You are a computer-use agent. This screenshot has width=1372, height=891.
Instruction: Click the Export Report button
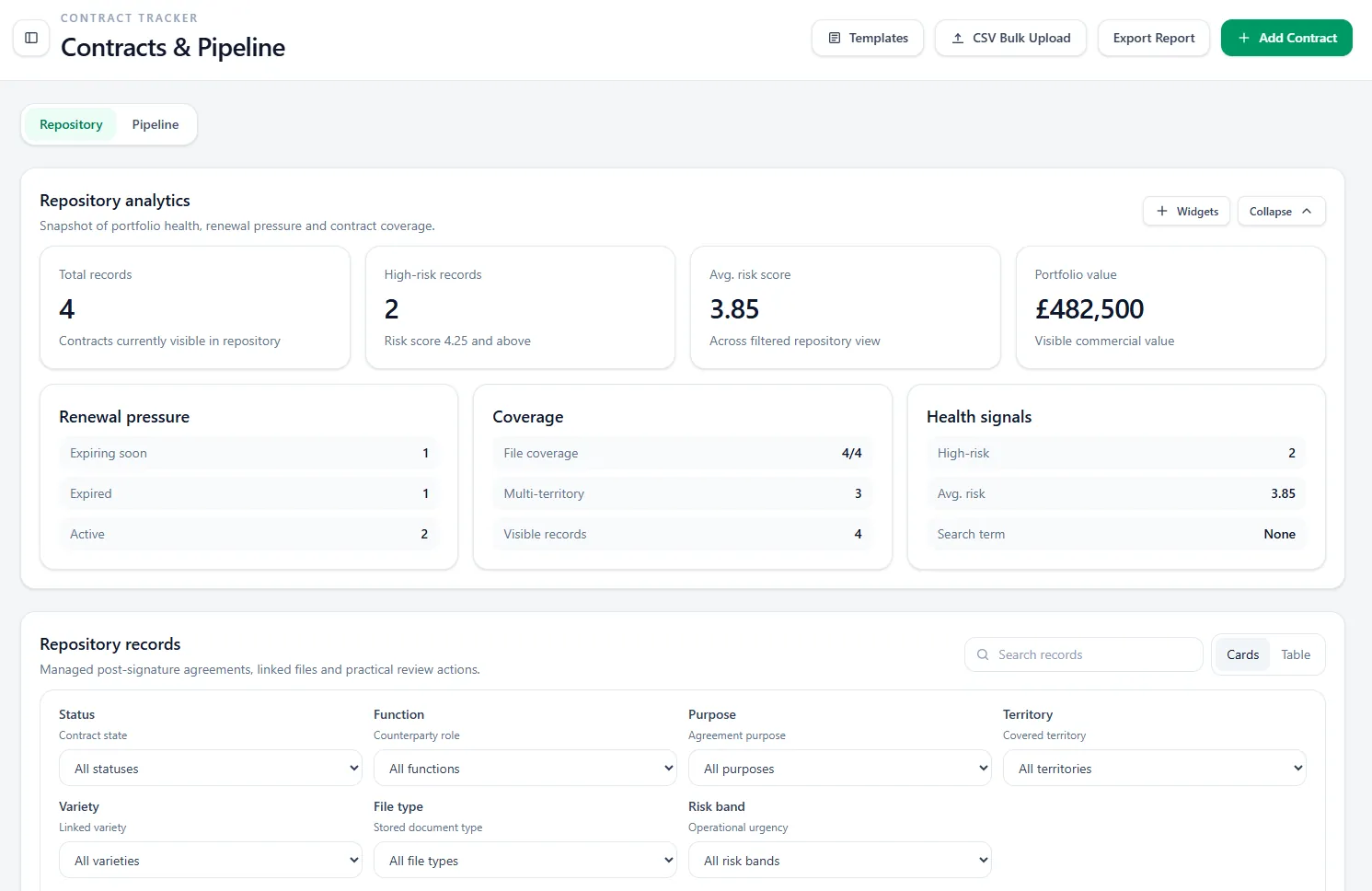coord(1154,38)
